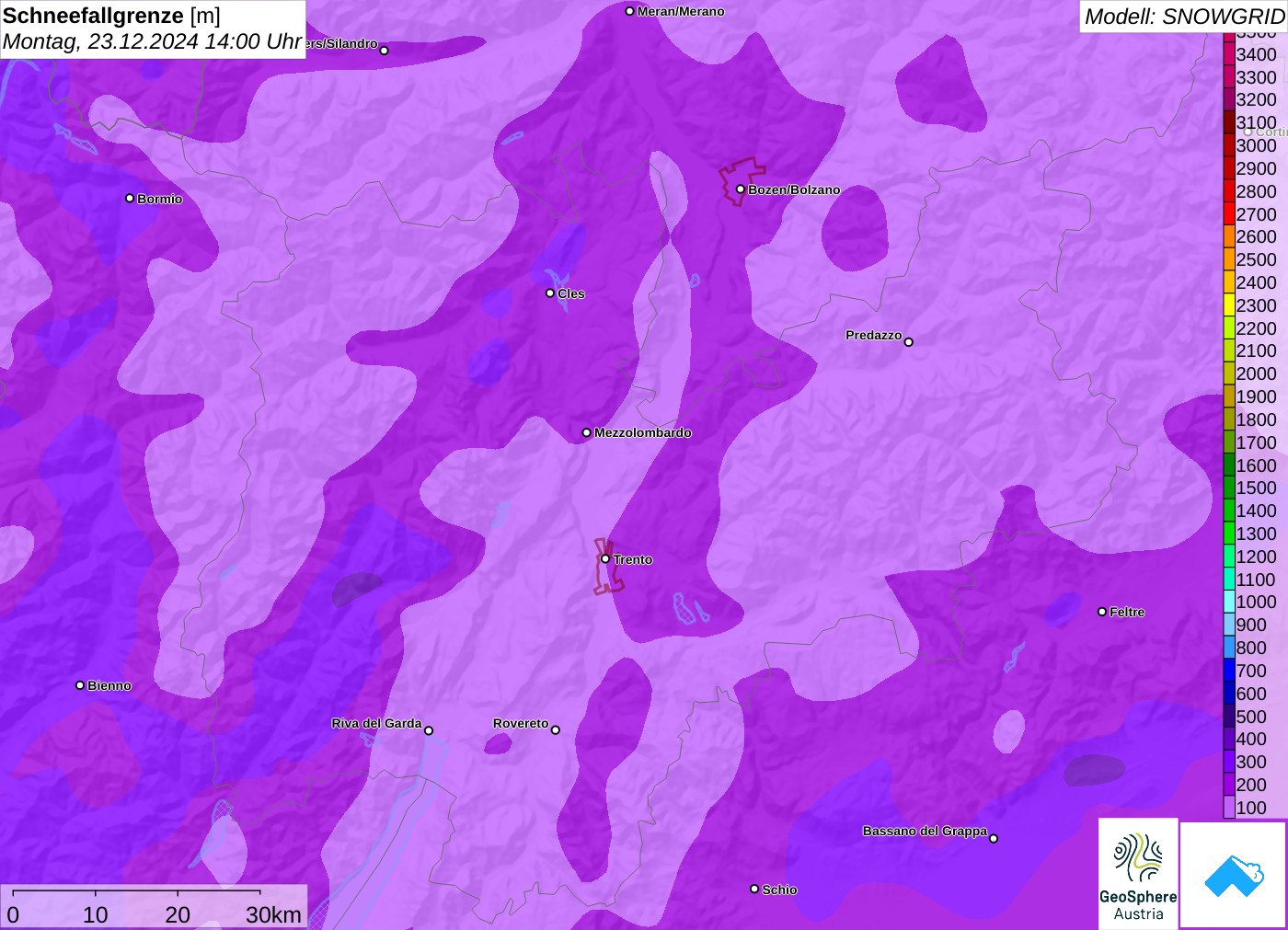This screenshot has width=1288, height=930.
Task: Click the Riva del Garda marker dot
Action: pos(429,730)
